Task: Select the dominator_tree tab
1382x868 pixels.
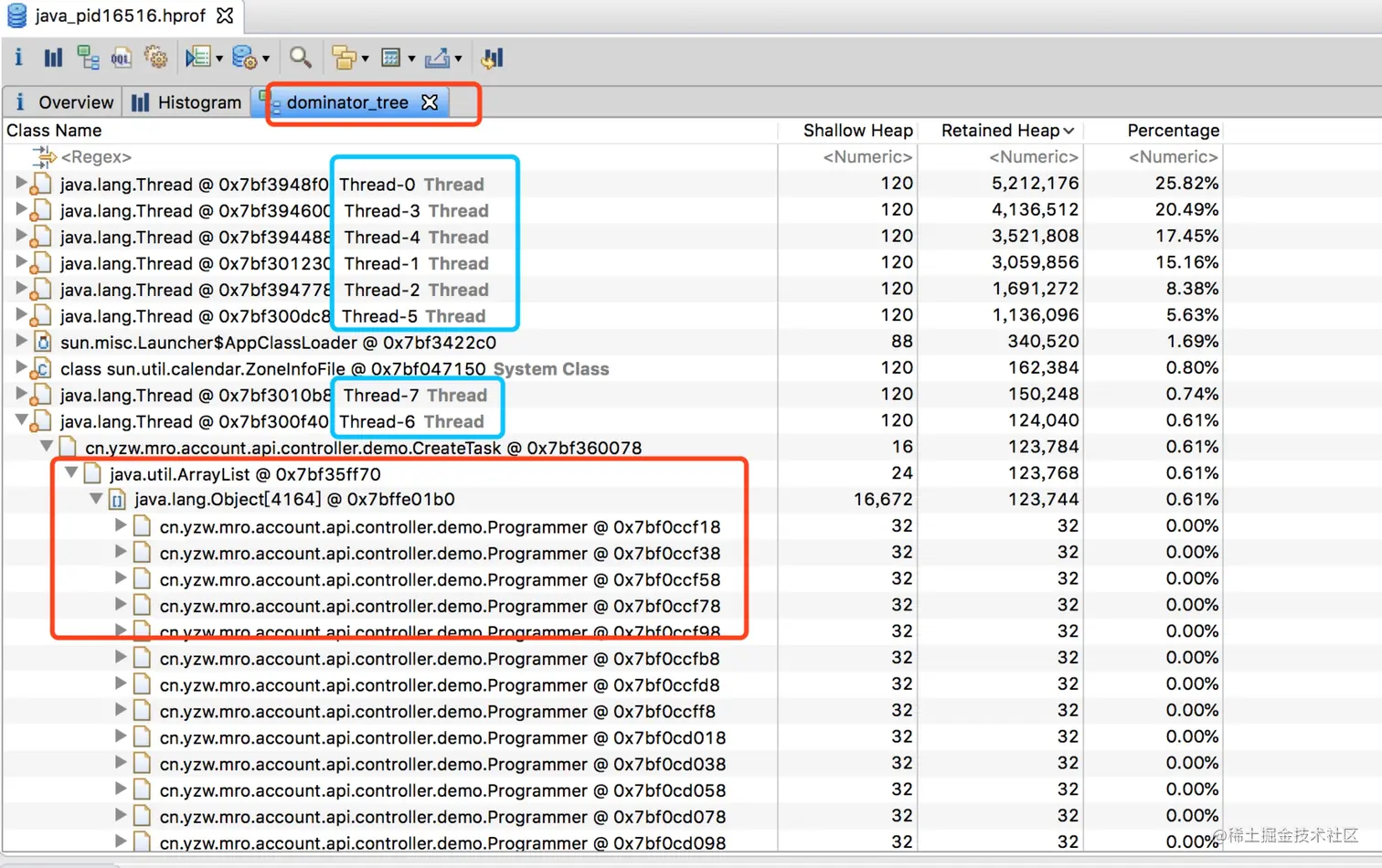Action: pos(347,102)
